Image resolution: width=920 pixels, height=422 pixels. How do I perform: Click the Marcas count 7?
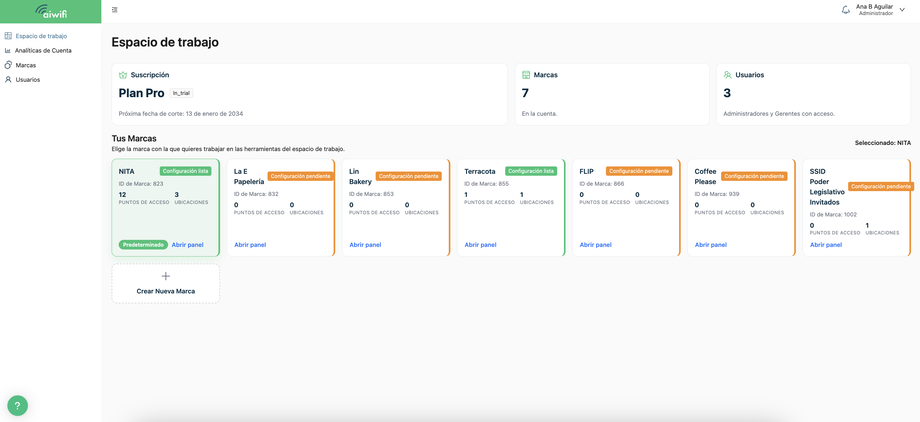[525, 93]
